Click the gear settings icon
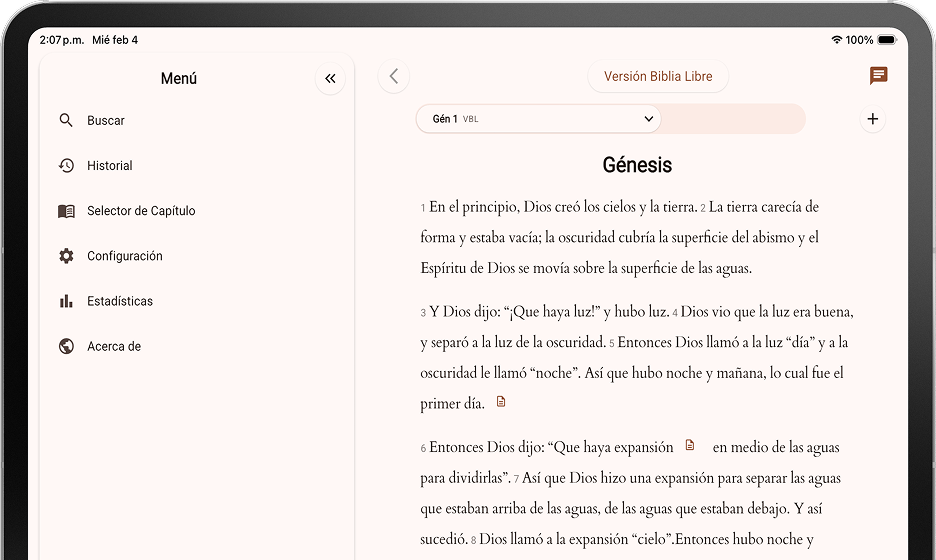936x560 pixels. tap(66, 256)
